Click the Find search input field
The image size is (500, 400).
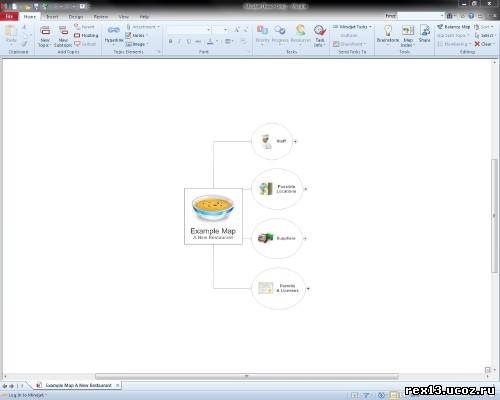[421, 16]
